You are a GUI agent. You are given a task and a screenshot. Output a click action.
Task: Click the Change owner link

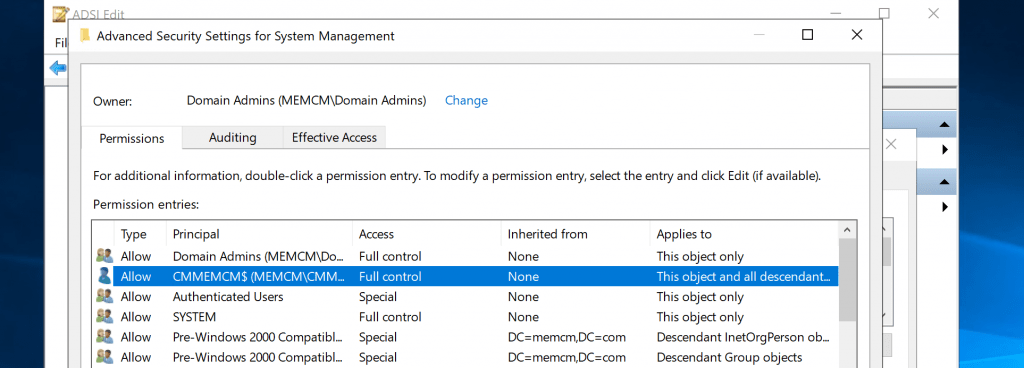pyautogui.click(x=466, y=100)
